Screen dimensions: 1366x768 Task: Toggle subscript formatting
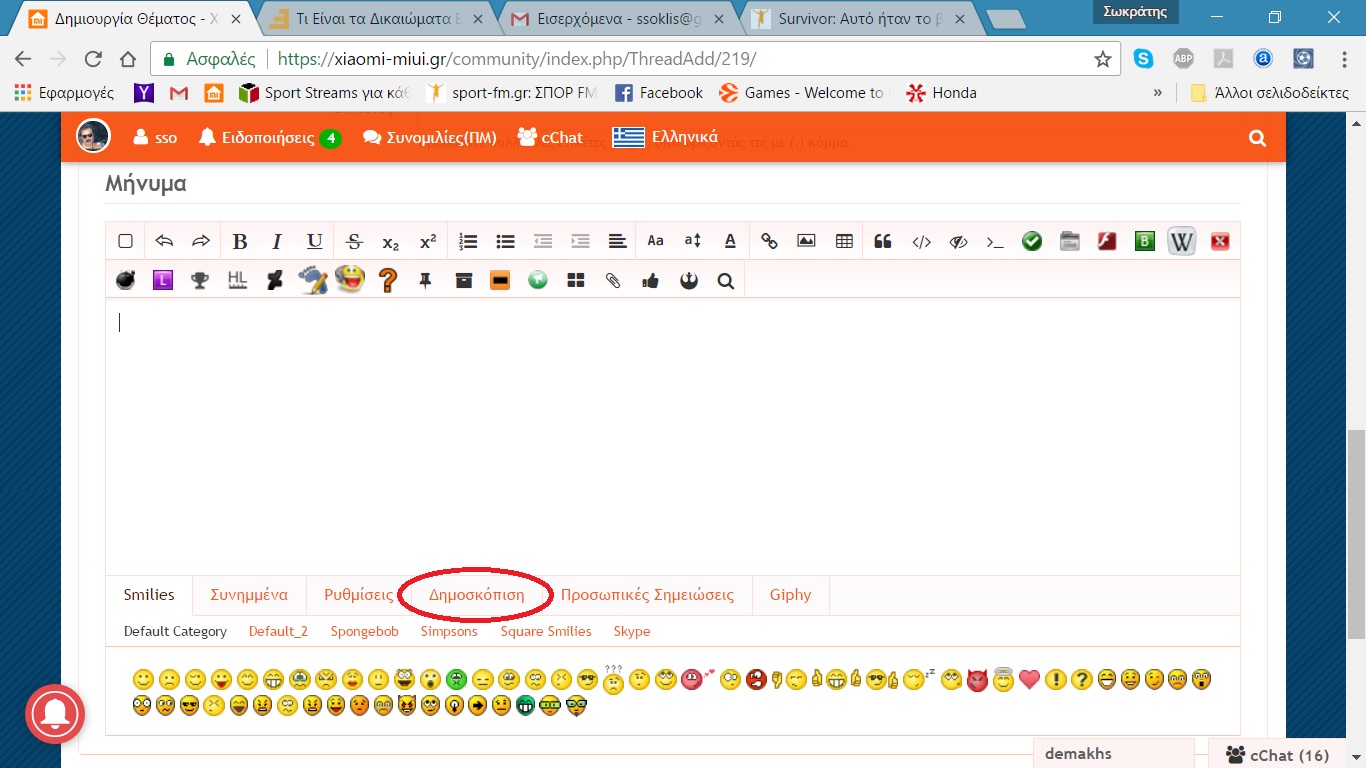(391, 242)
